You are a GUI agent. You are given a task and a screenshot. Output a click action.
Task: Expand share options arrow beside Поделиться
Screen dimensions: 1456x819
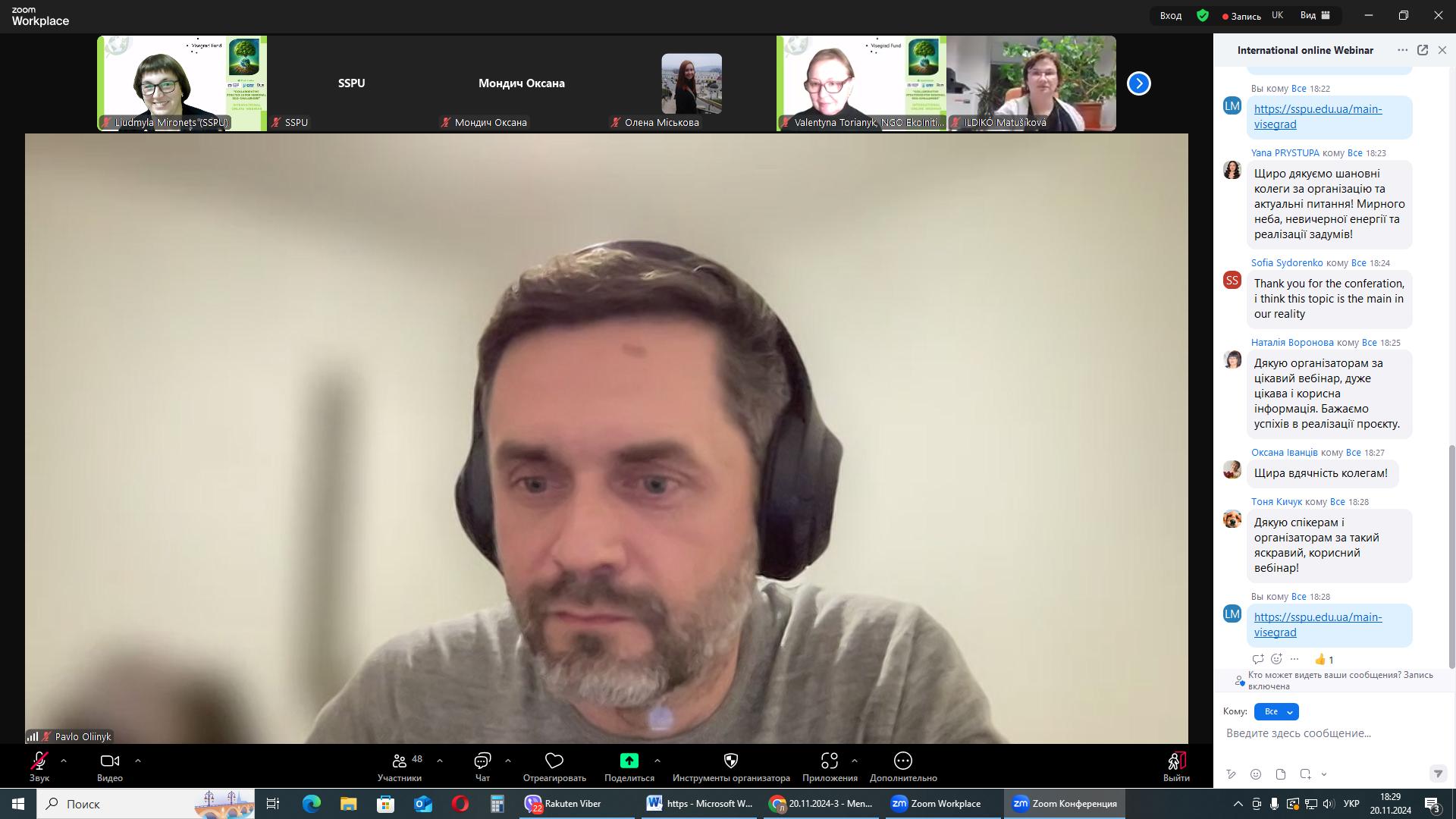click(x=657, y=761)
